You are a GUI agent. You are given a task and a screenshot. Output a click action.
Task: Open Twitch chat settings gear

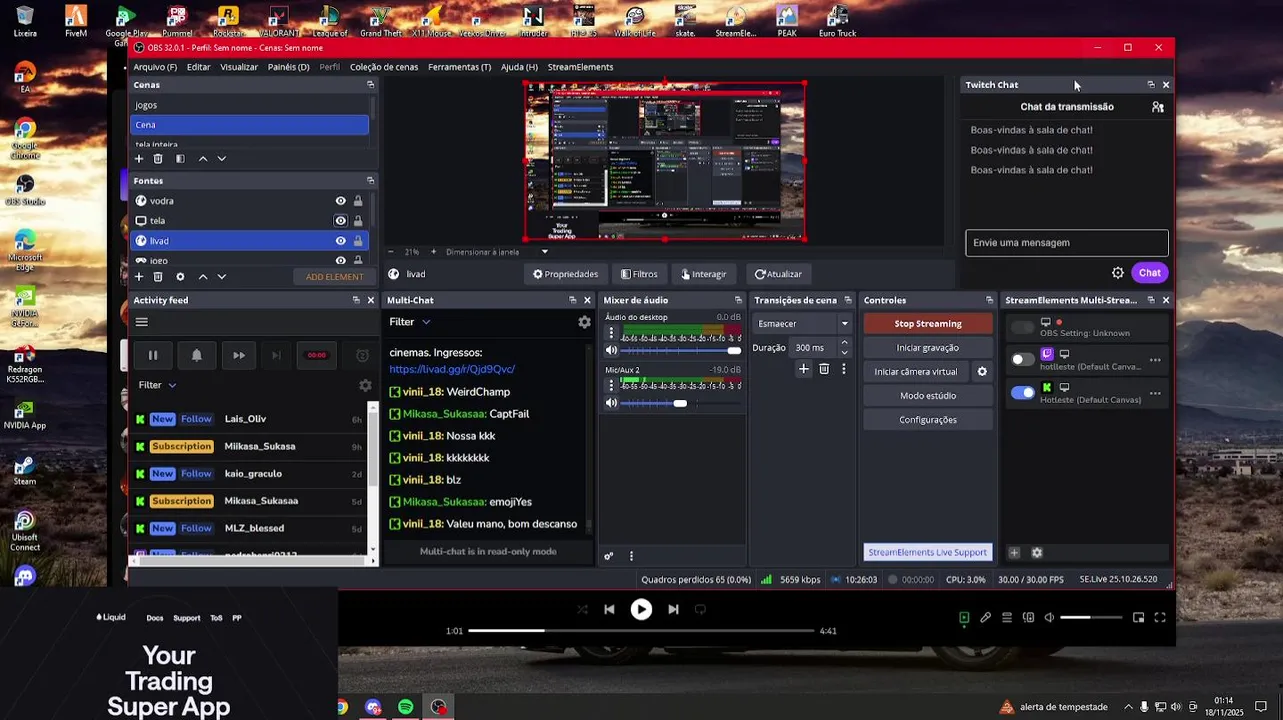tap(1118, 273)
